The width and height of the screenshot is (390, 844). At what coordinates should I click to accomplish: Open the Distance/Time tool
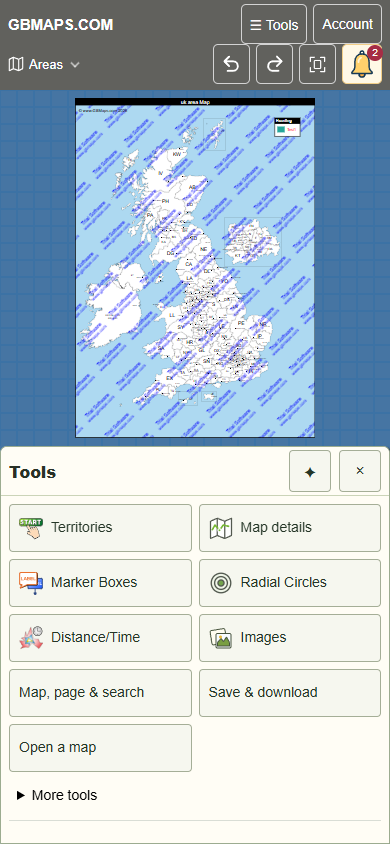pos(100,637)
